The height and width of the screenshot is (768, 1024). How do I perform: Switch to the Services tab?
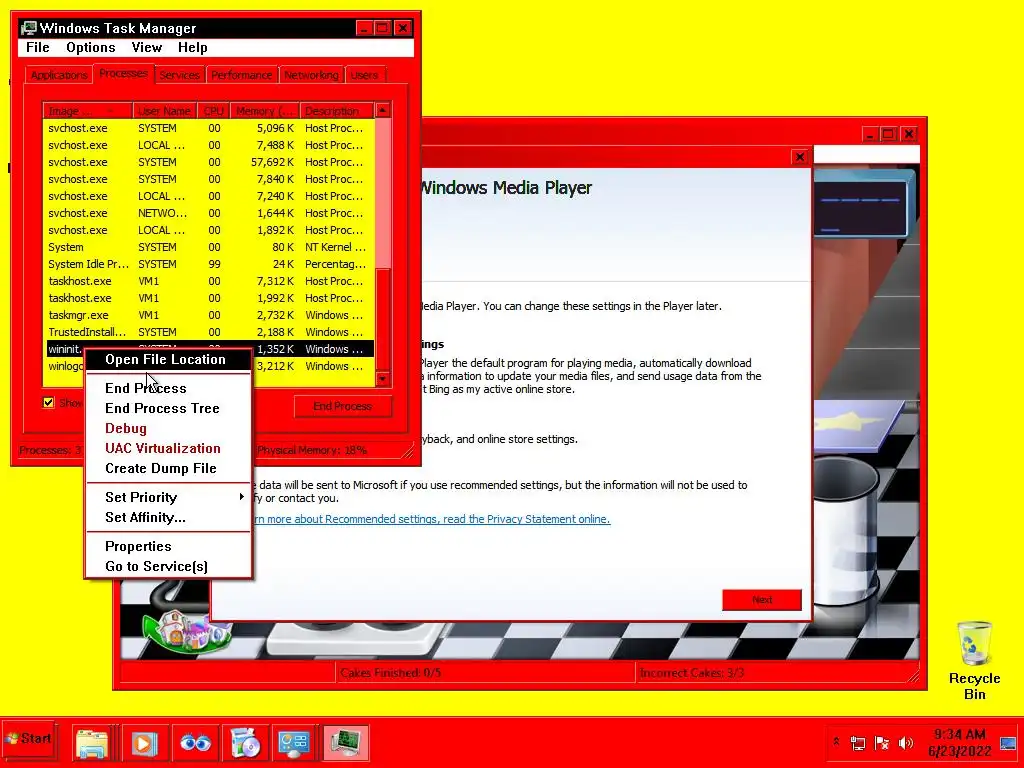tap(180, 75)
